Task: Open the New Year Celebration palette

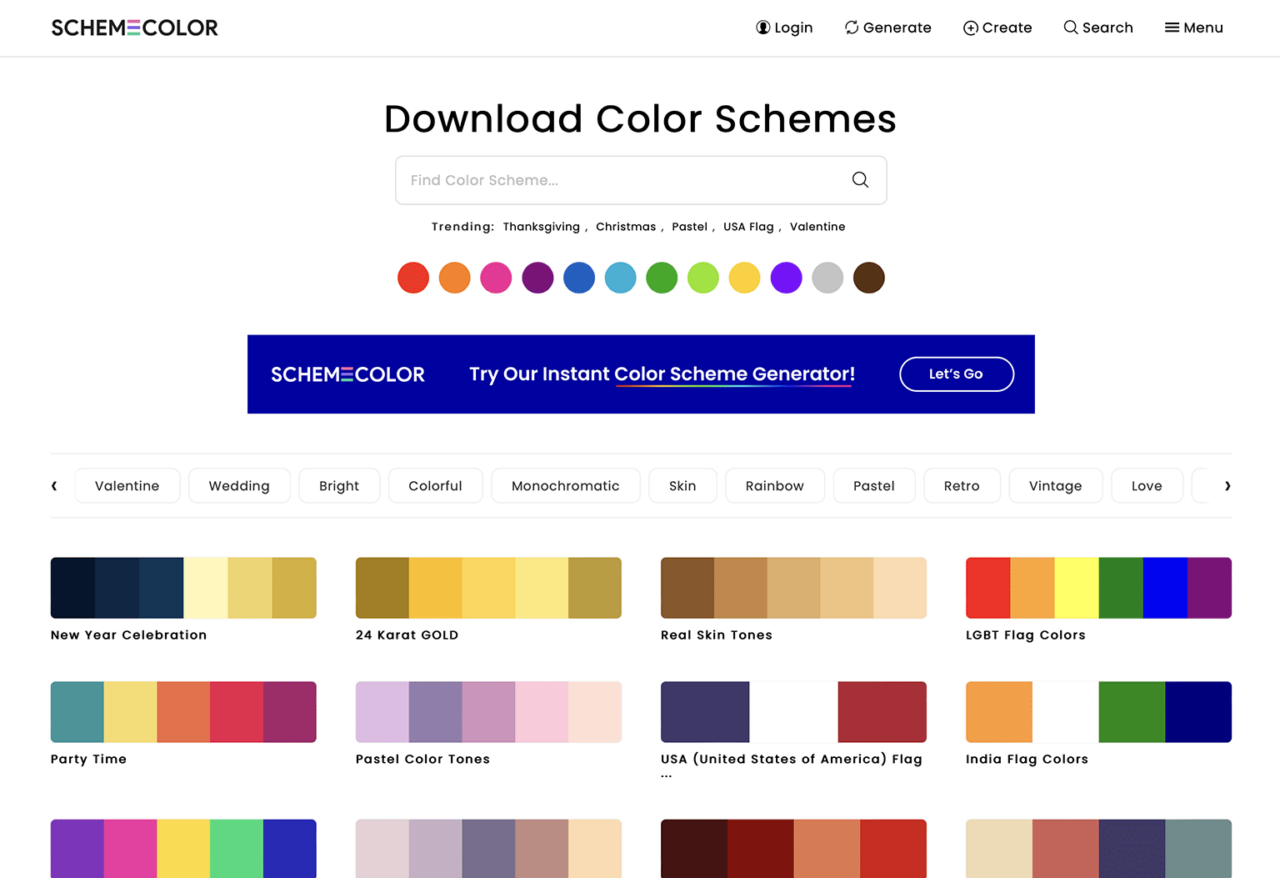Action: coord(184,588)
